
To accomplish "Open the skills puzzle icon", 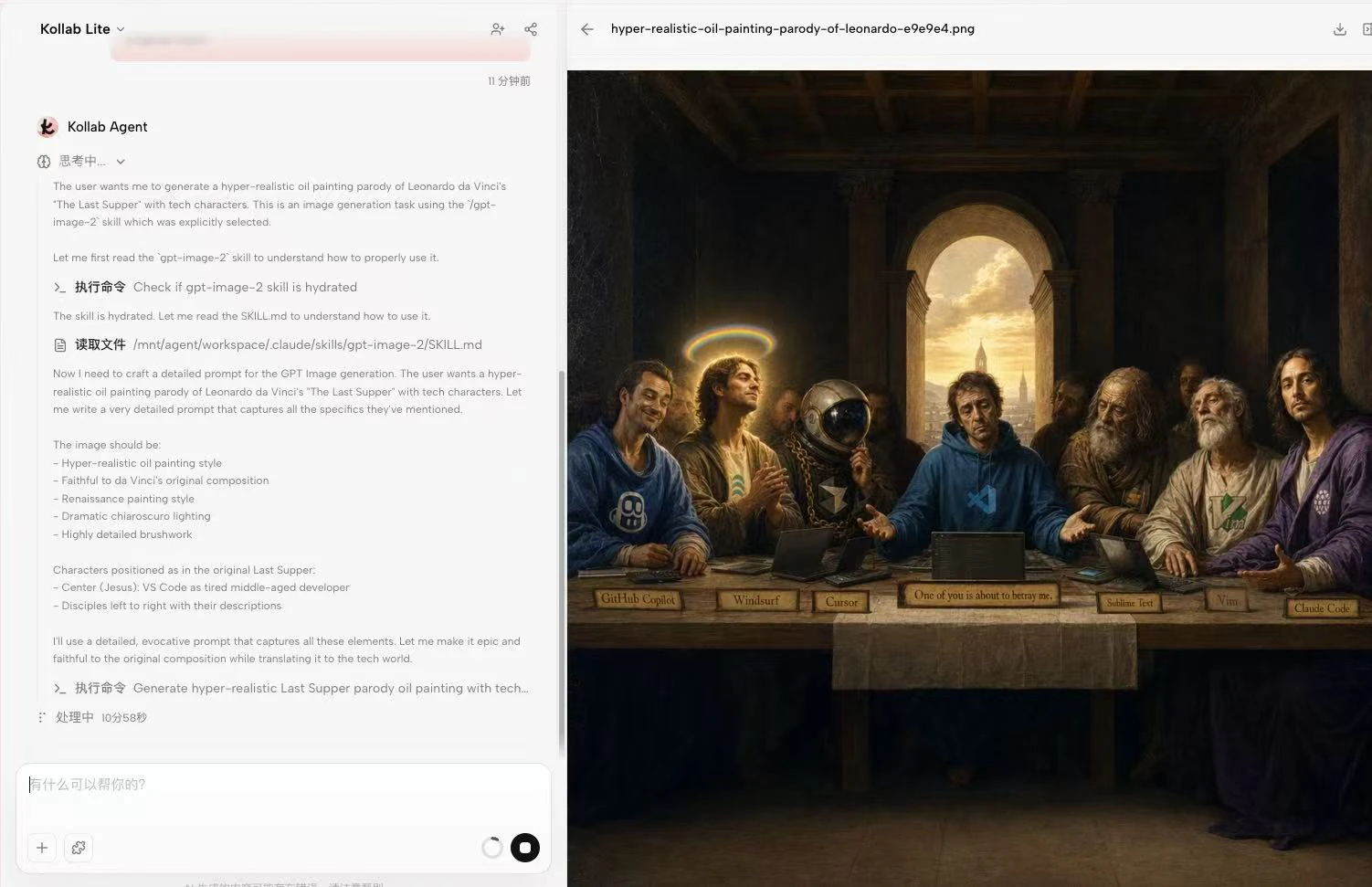I will click(x=79, y=848).
